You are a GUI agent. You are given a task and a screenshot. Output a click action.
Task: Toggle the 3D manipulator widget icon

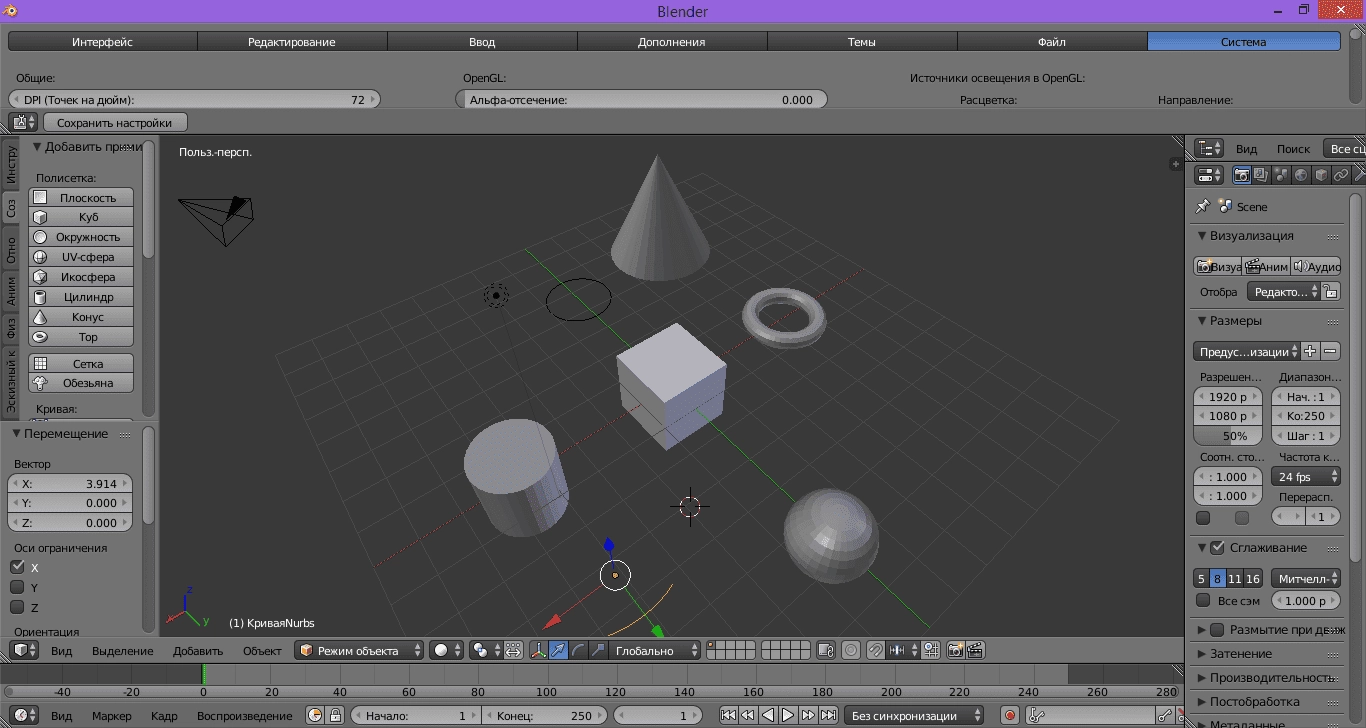point(538,650)
